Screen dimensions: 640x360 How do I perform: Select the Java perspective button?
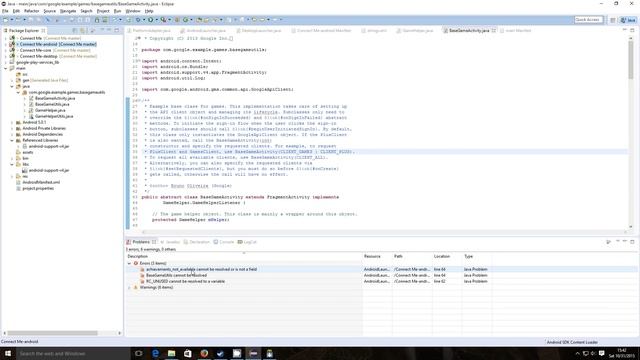click(628, 20)
